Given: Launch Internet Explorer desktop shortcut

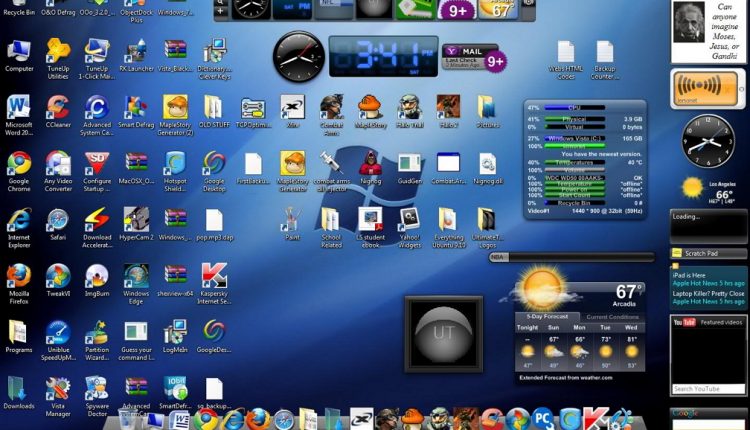Looking at the screenshot, I should coord(19,227).
